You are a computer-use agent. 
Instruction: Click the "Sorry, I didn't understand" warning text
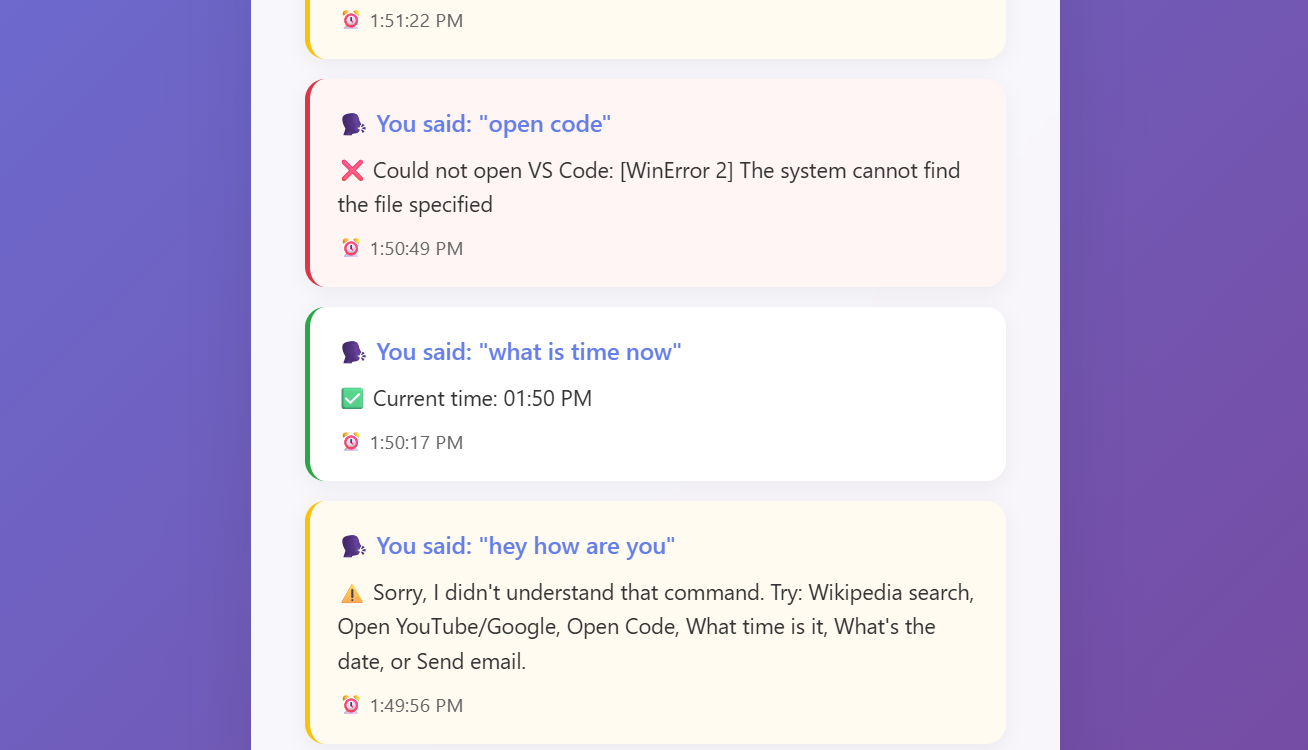656,627
